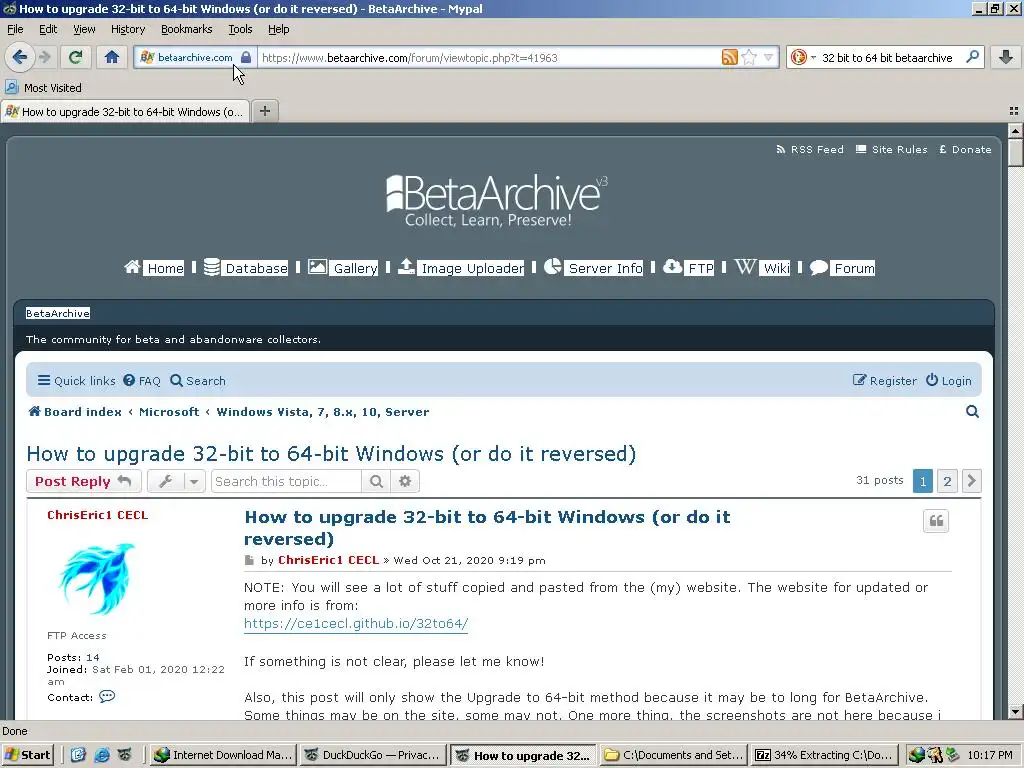Screen dimensions: 1024x768
Task: Click the breadcrumb-row search magnifier icon
Action: [x=972, y=411]
